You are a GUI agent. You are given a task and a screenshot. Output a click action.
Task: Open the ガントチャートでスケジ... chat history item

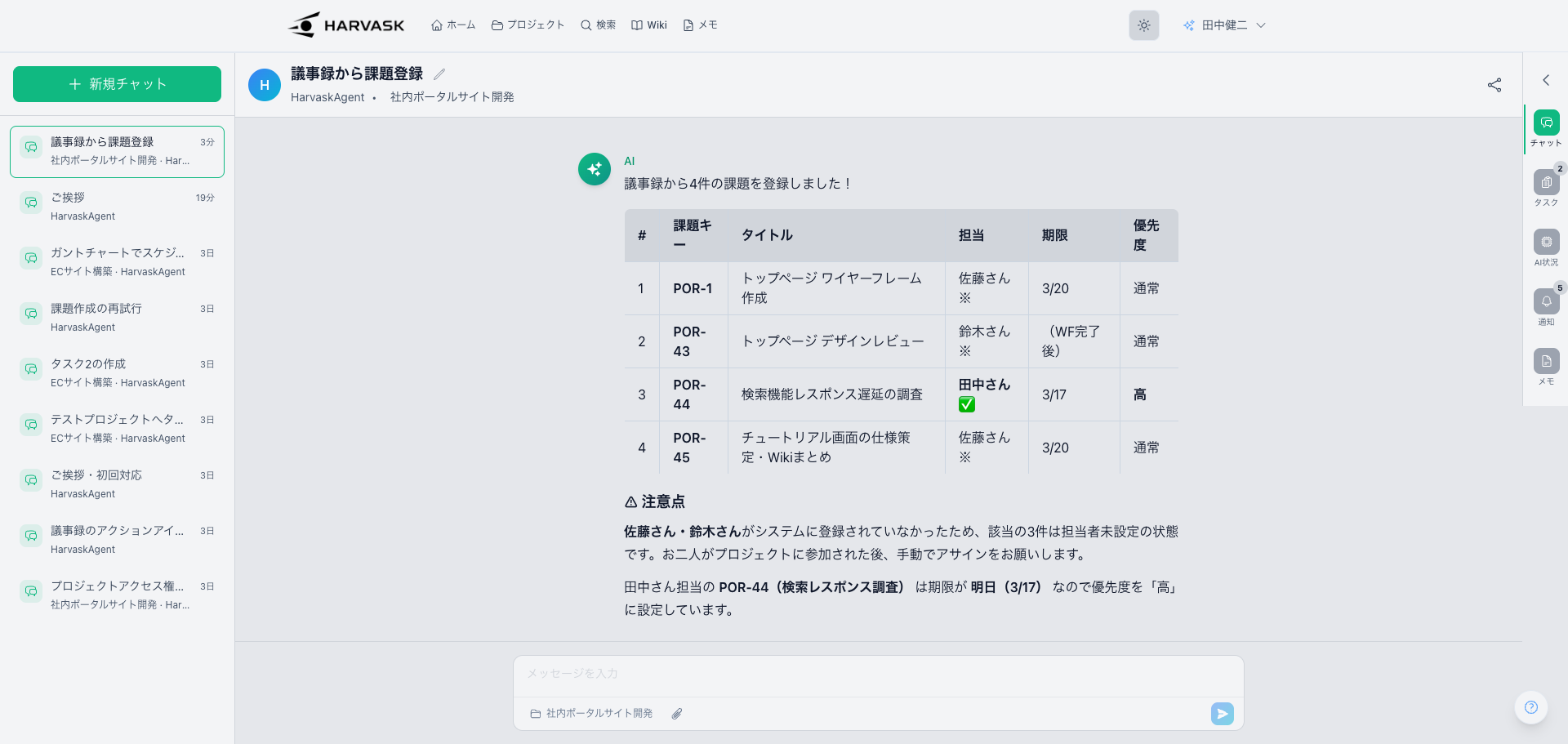[x=117, y=261]
